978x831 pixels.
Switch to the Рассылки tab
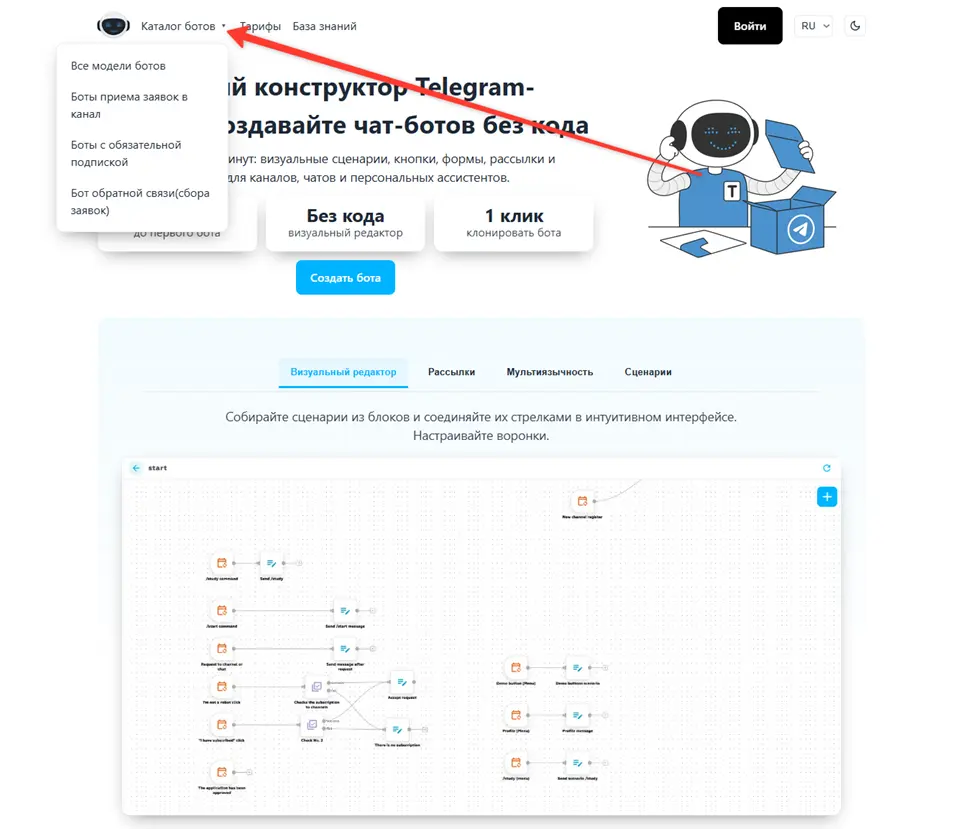coord(451,372)
